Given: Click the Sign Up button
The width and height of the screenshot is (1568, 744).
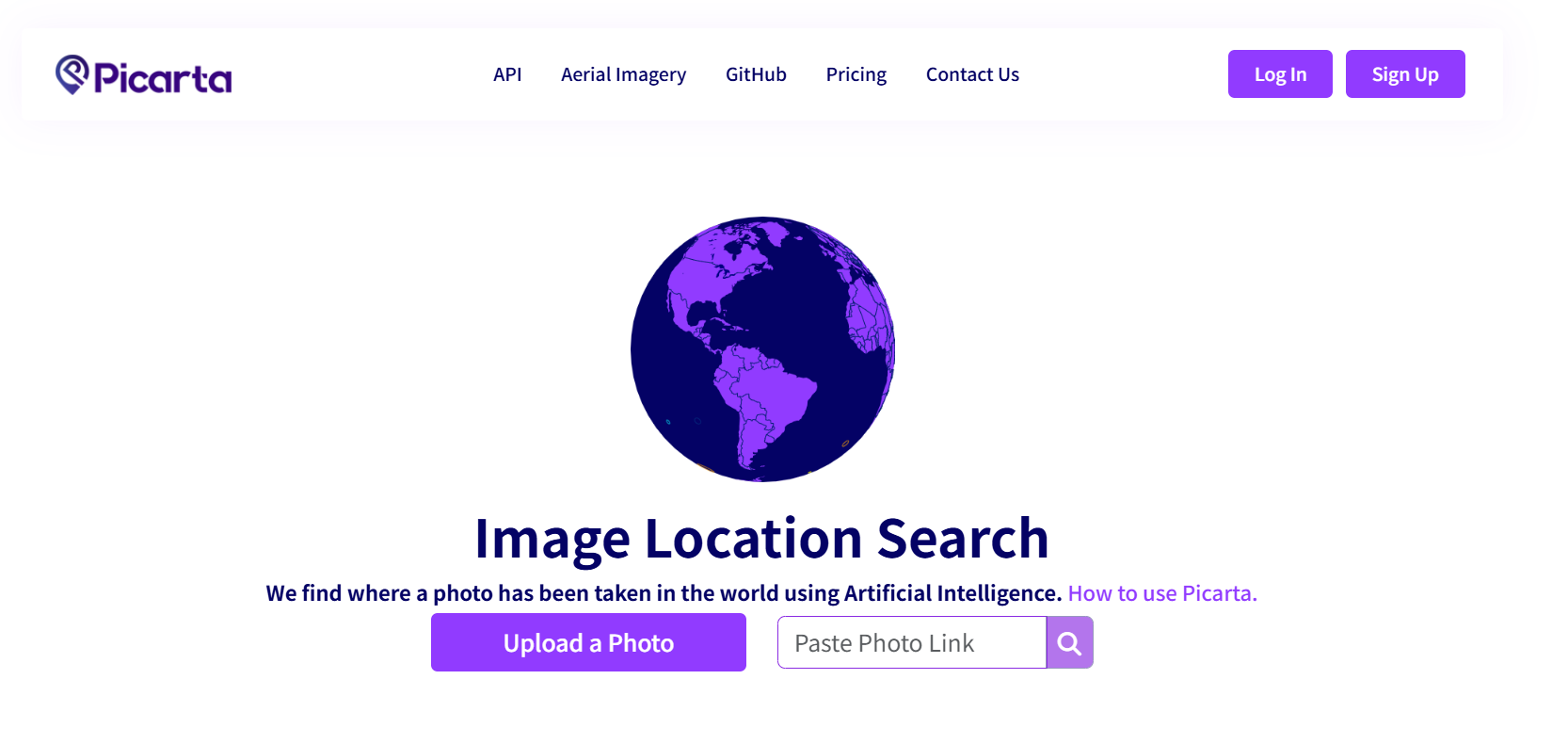Looking at the screenshot, I should click(x=1405, y=73).
